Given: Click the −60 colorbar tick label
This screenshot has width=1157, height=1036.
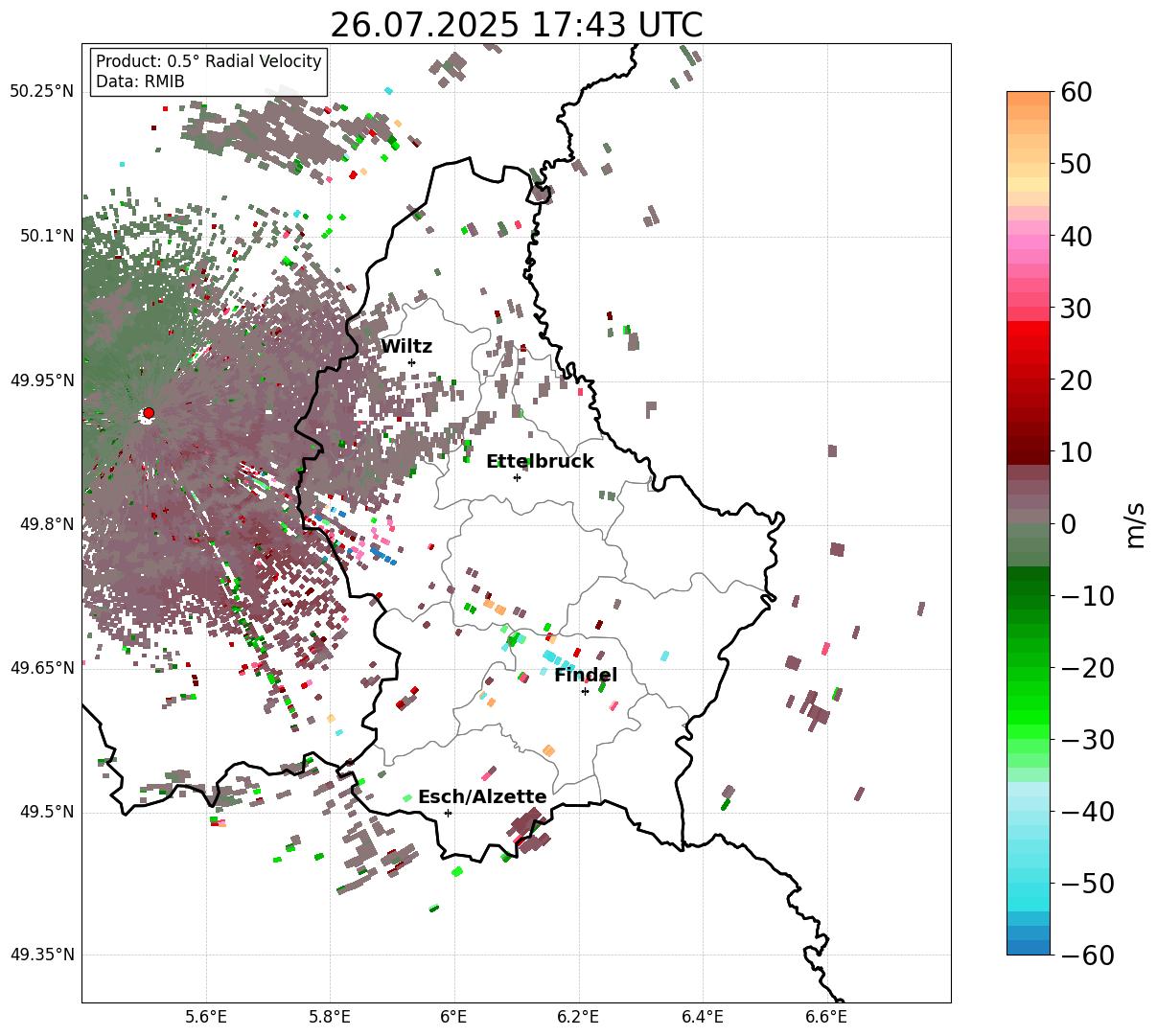Looking at the screenshot, I should click(1087, 955).
